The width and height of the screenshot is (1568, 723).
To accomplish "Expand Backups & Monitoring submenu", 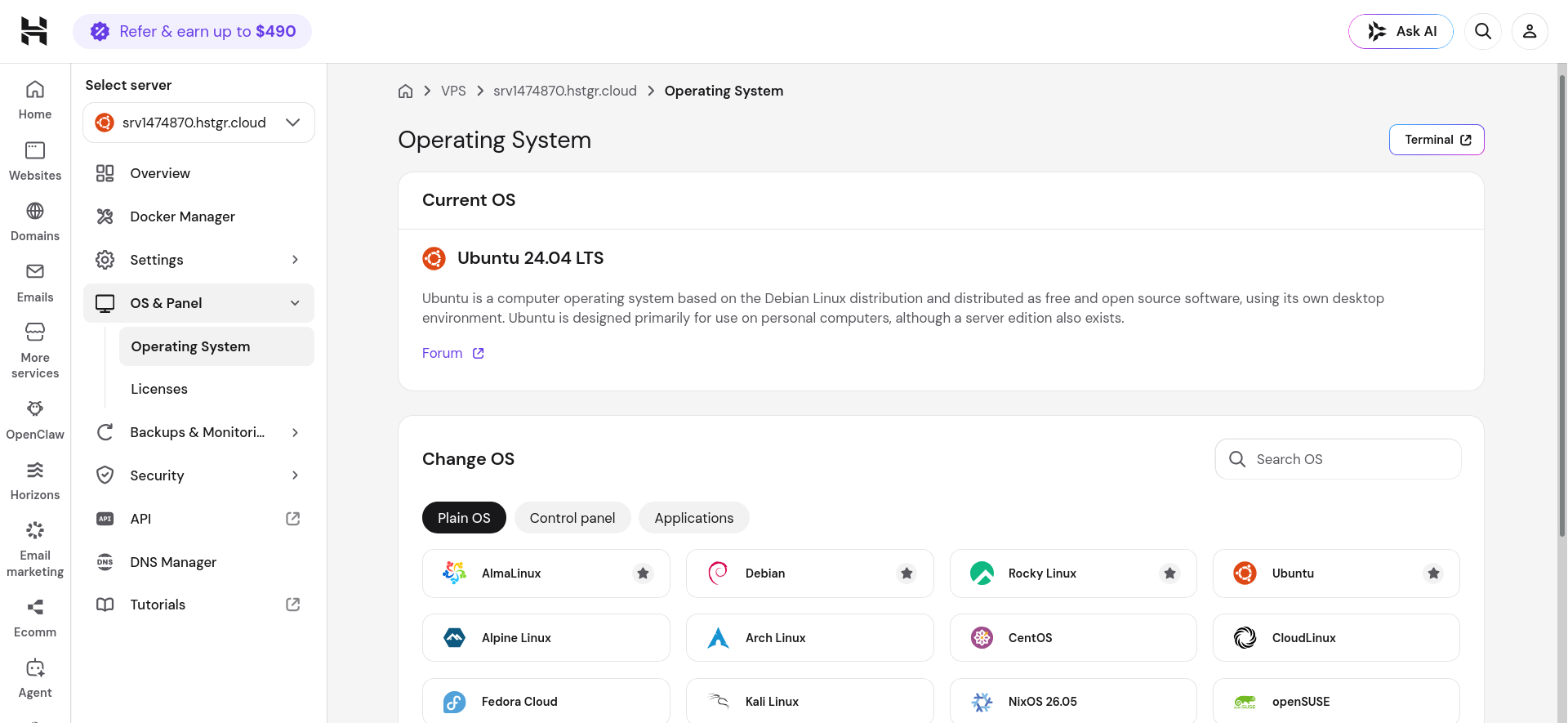I will pos(198,432).
